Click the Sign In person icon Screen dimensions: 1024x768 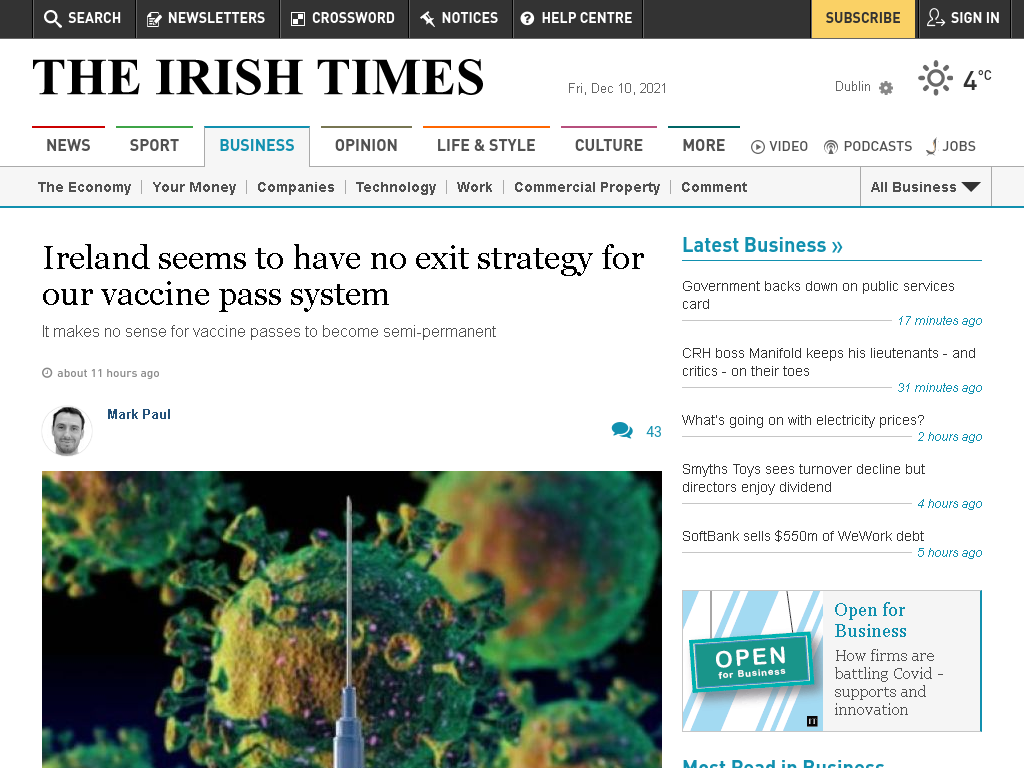click(935, 18)
